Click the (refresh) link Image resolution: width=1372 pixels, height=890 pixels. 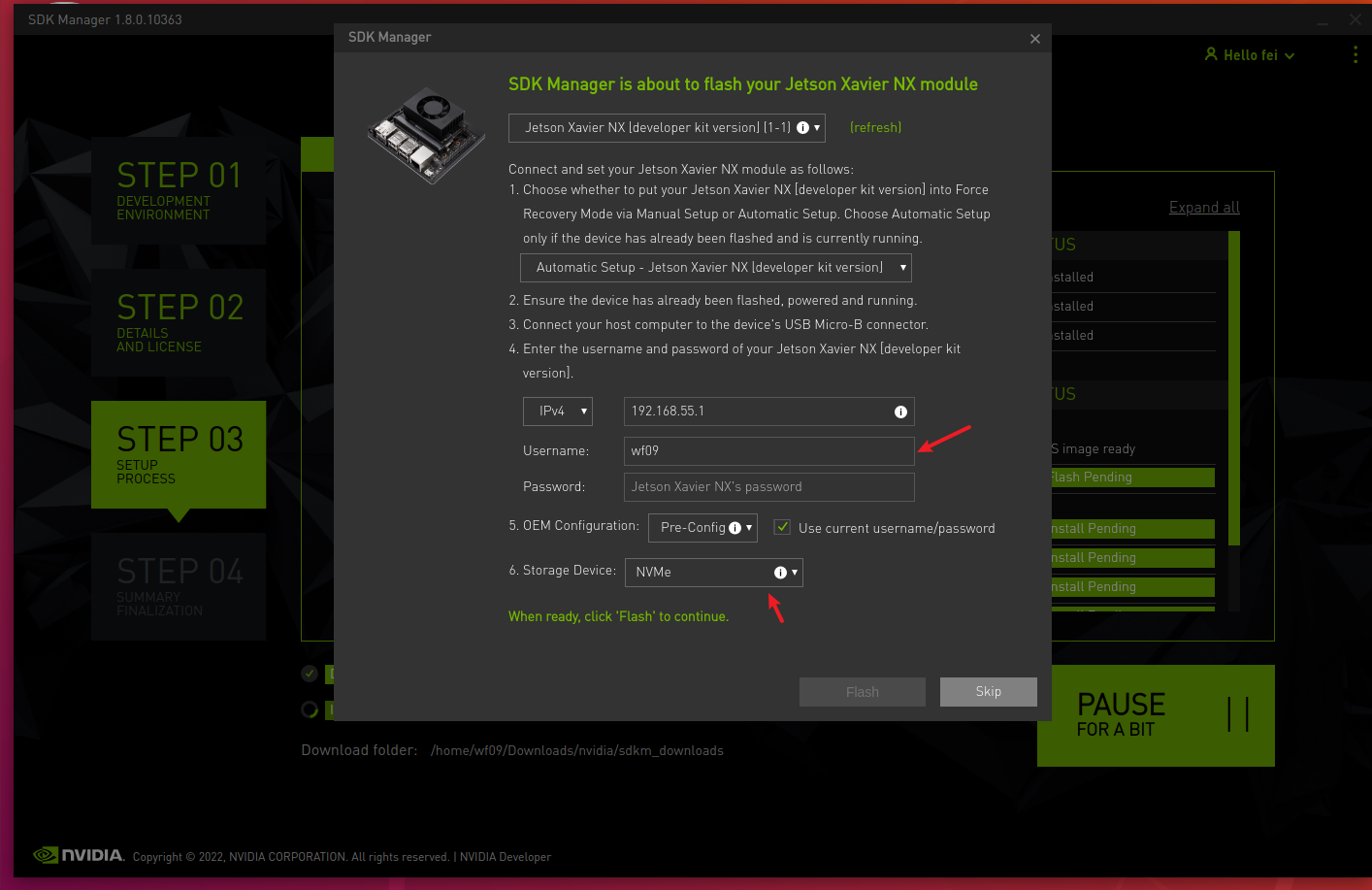(x=875, y=128)
